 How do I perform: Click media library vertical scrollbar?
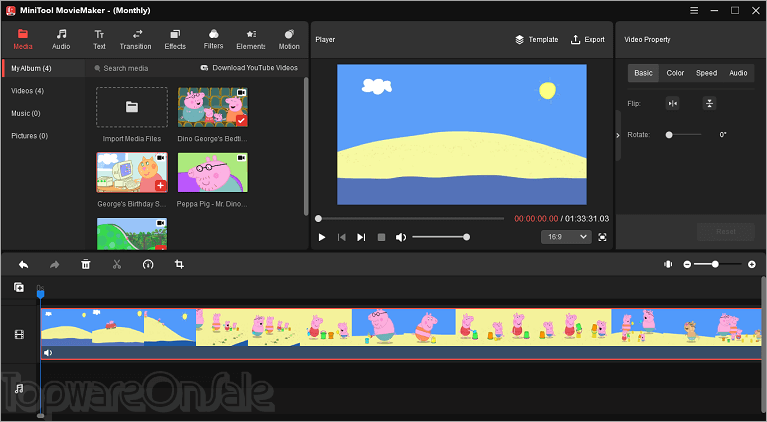click(x=306, y=147)
